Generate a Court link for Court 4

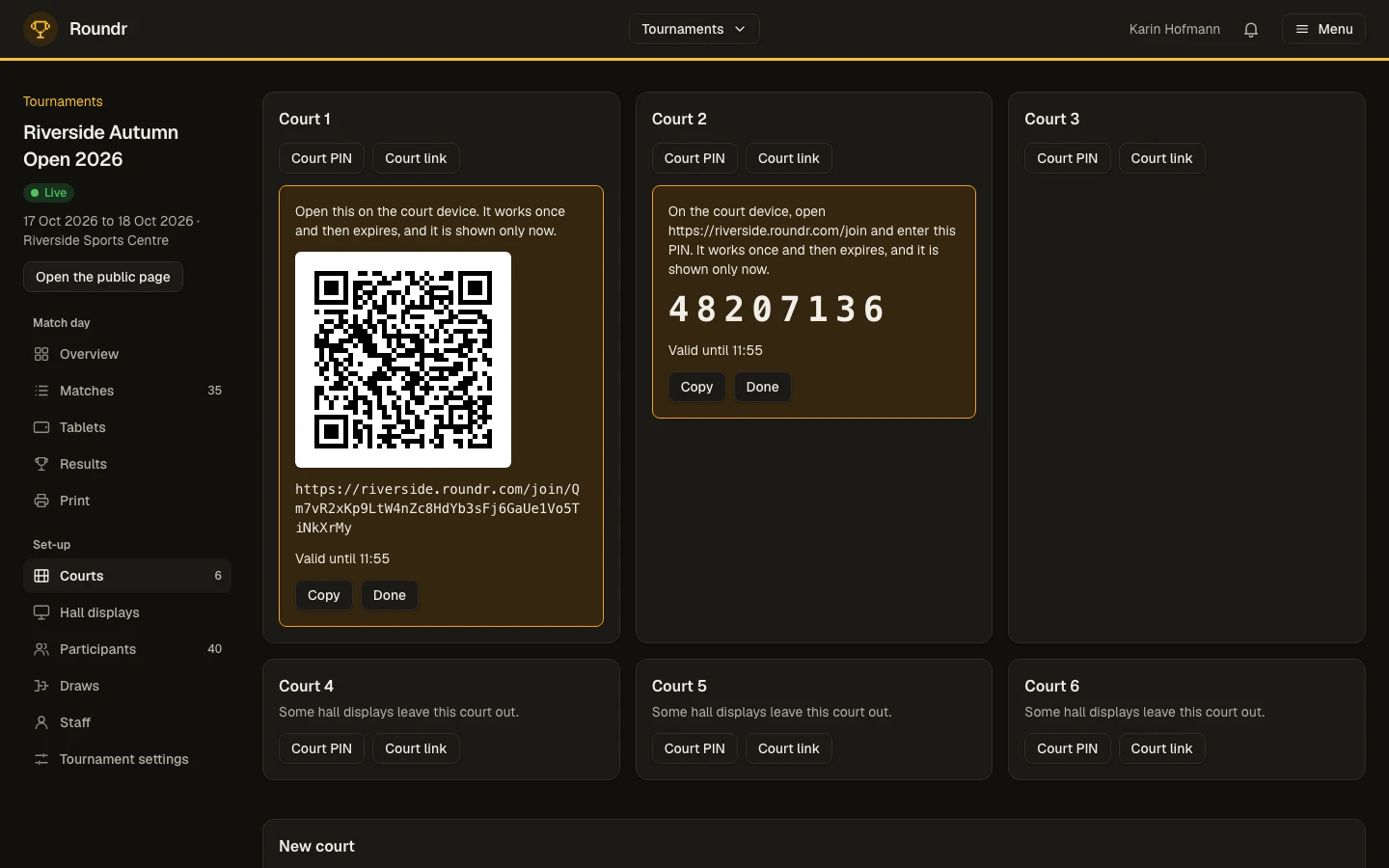[x=416, y=748]
